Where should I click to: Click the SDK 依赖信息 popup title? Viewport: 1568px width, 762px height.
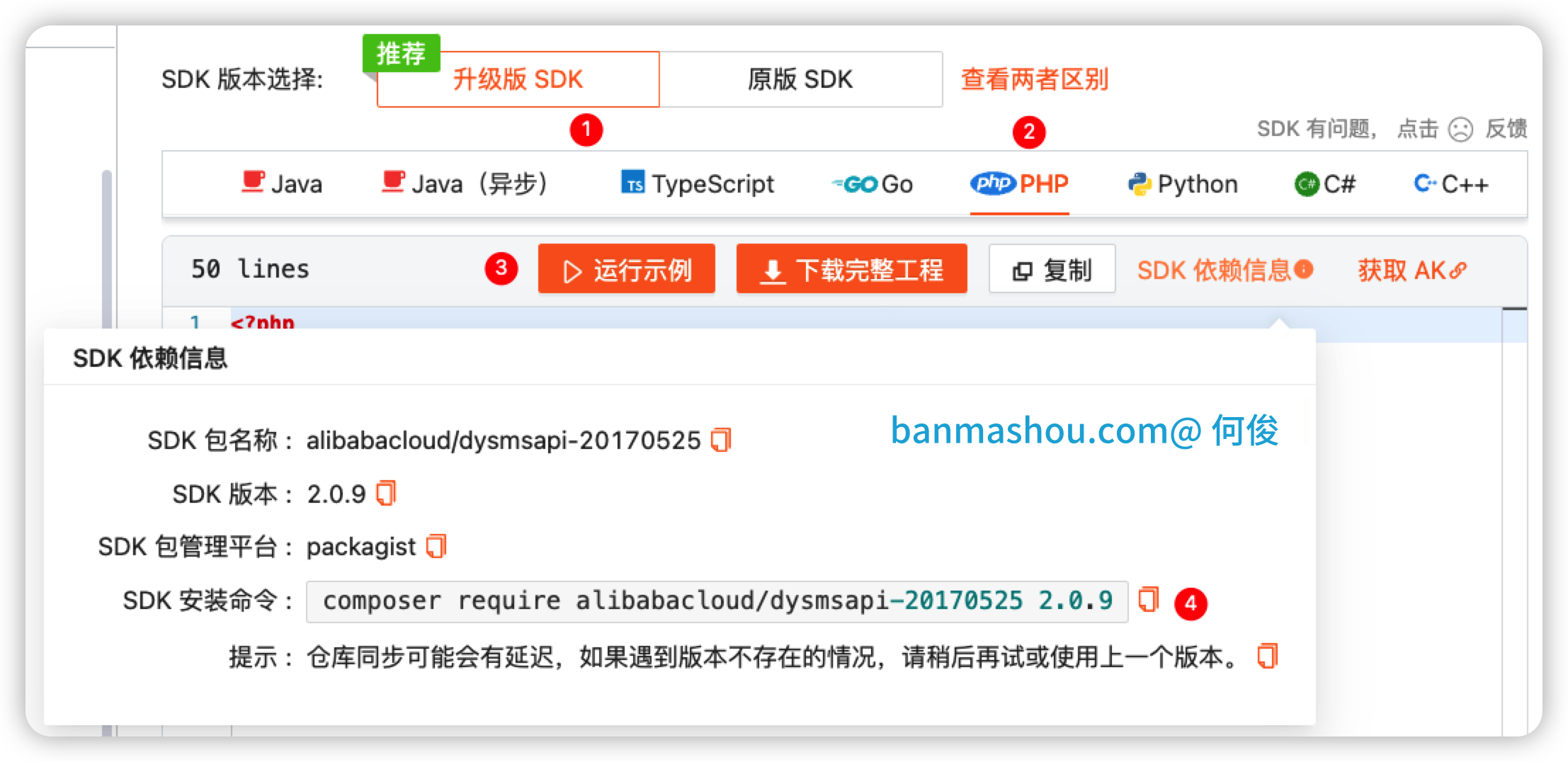(150, 358)
